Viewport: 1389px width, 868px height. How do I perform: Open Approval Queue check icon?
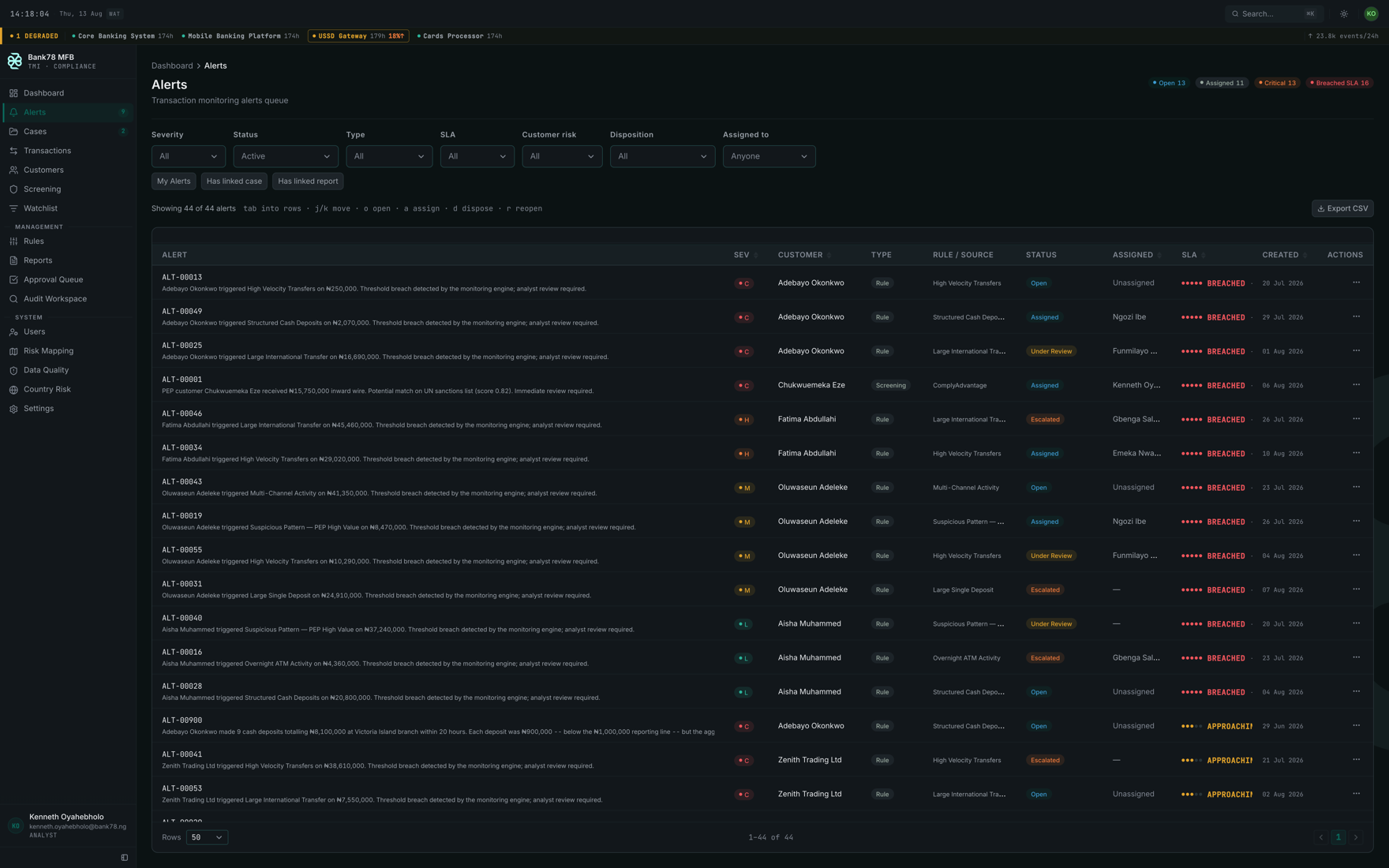tap(13, 279)
